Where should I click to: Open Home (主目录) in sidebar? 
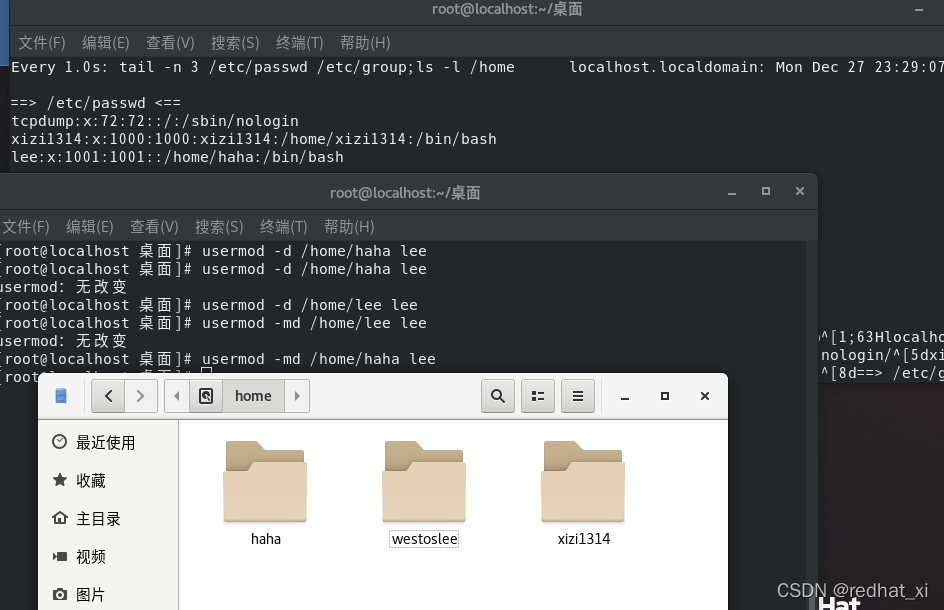coord(108,518)
